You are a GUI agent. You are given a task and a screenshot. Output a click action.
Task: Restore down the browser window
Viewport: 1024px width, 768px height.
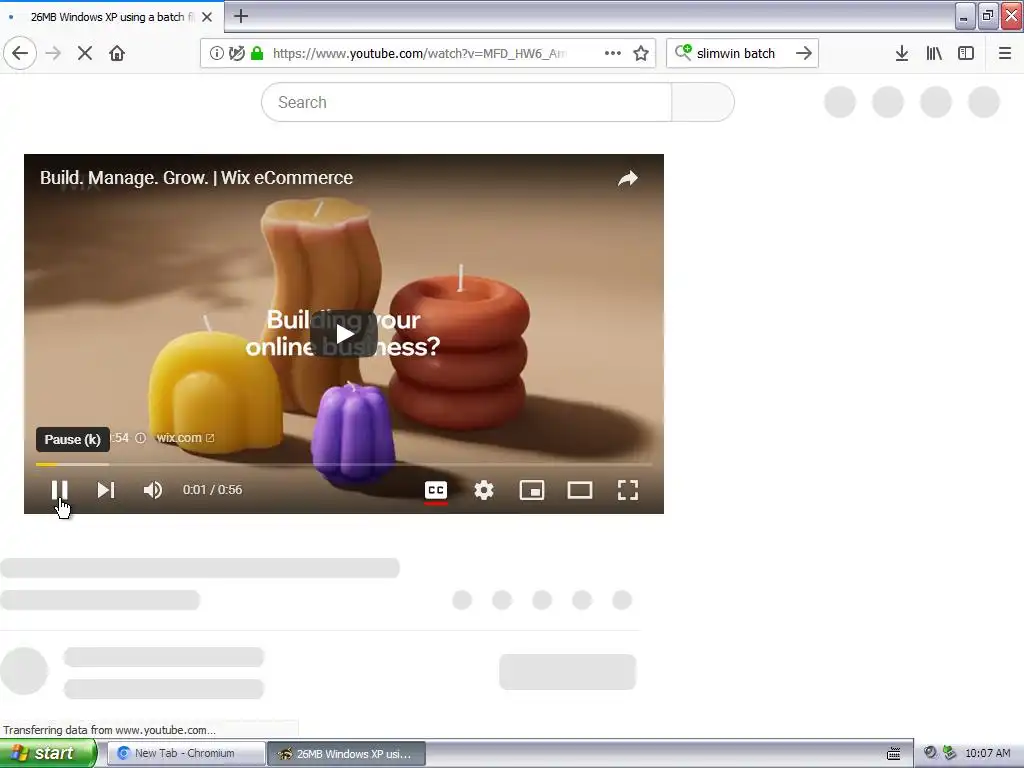pyautogui.click(x=987, y=16)
